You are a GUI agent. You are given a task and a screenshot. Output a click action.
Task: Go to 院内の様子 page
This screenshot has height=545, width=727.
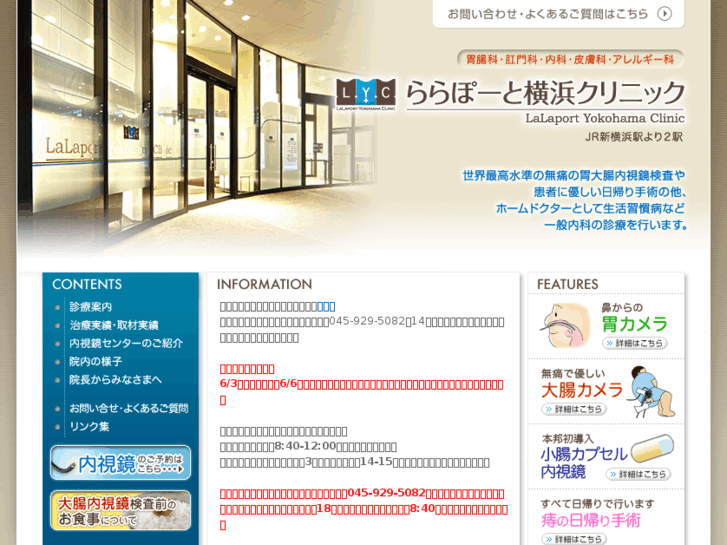(x=96, y=361)
